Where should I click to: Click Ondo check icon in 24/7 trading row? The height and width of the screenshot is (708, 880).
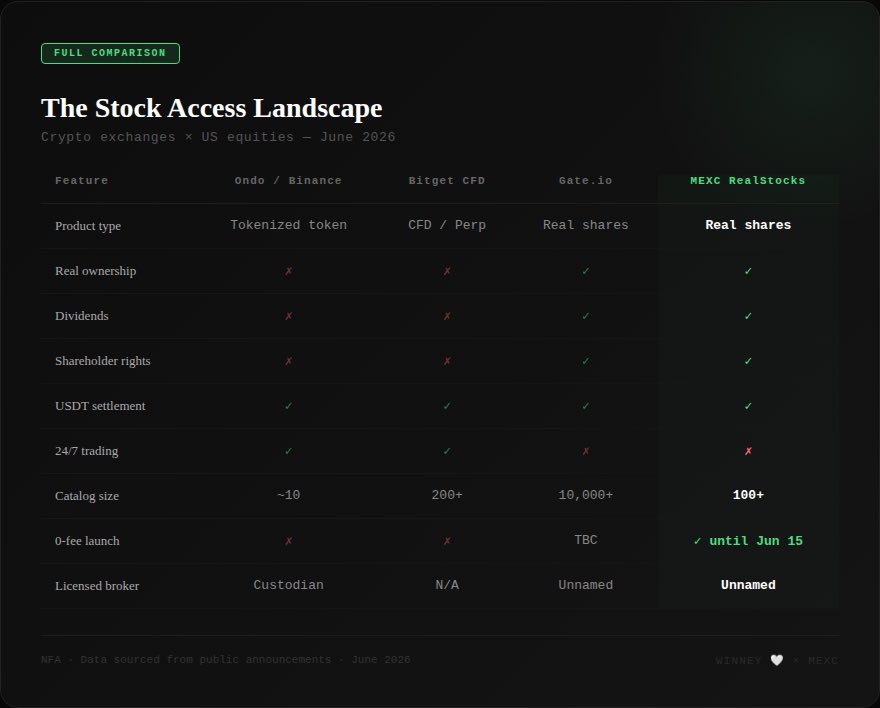click(x=288, y=451)
